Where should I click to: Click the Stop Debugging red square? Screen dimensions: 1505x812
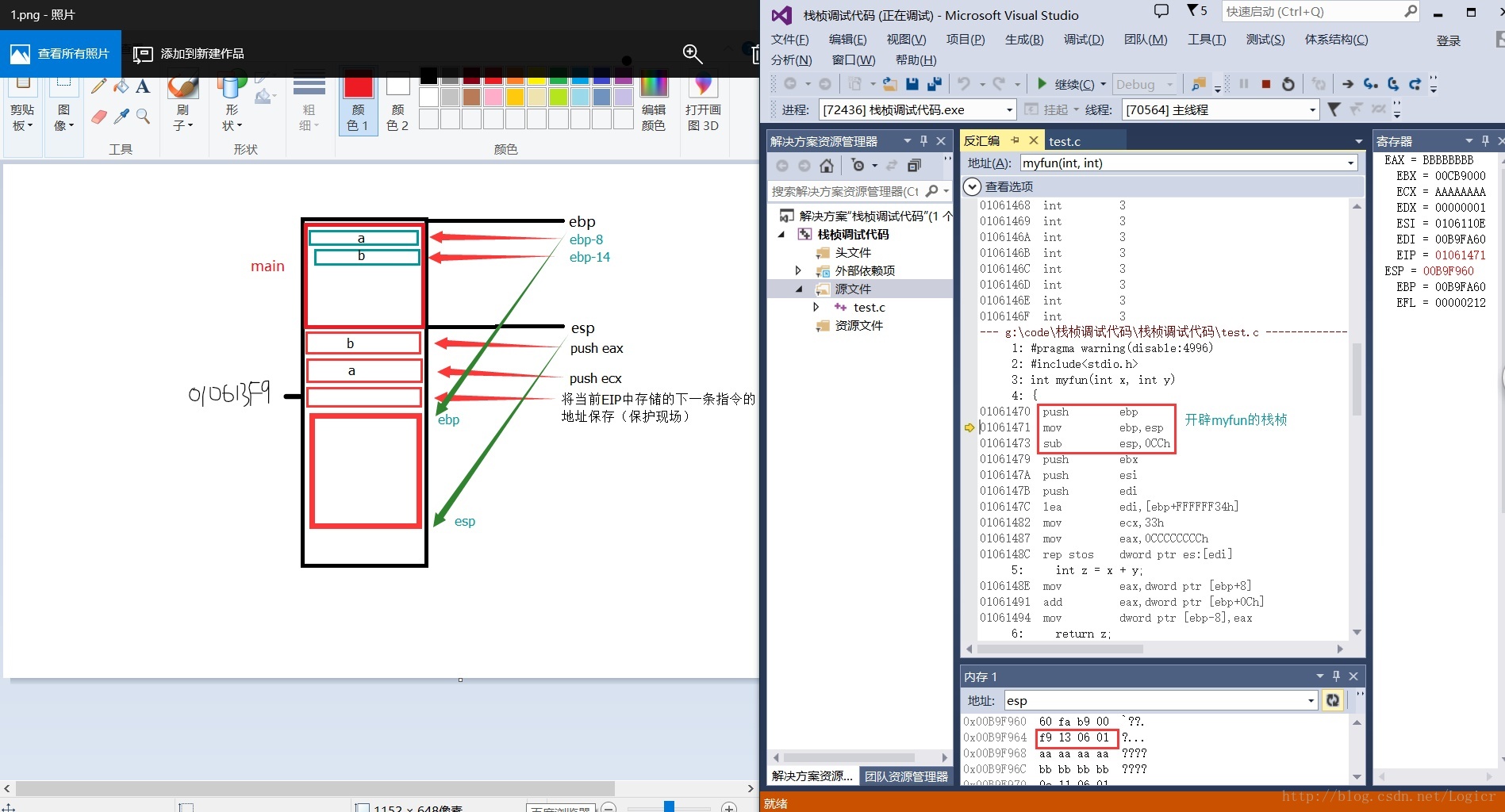tap(1266, 84)
